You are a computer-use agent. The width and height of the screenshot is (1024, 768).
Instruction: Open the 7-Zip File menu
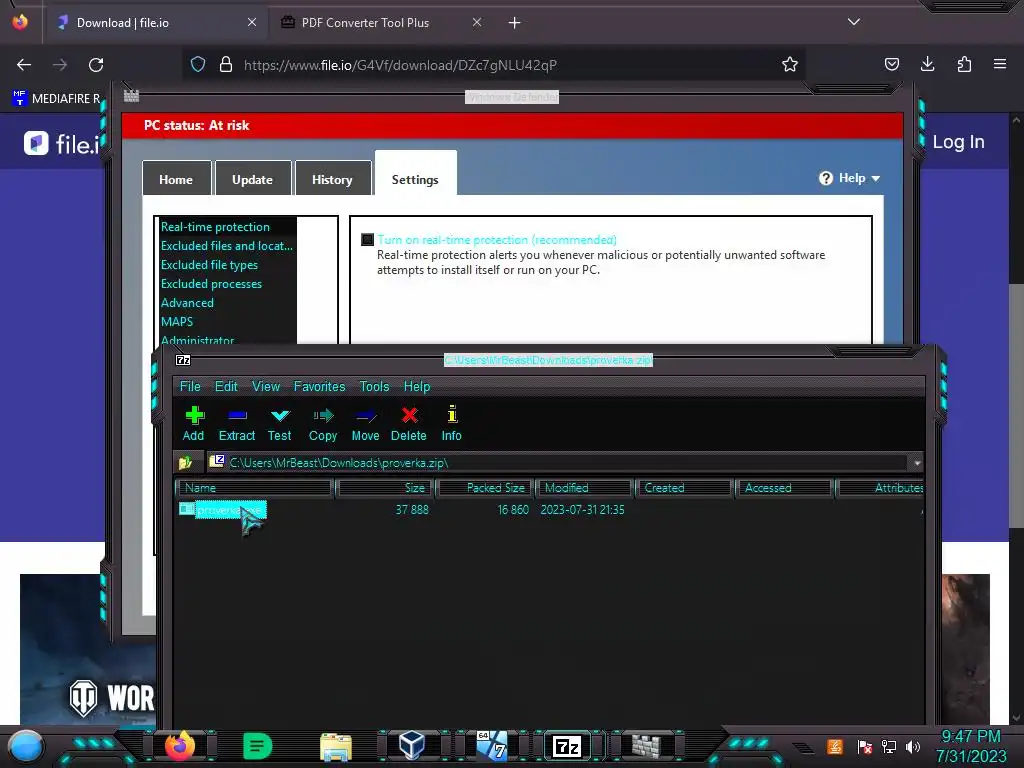(190, 386)
